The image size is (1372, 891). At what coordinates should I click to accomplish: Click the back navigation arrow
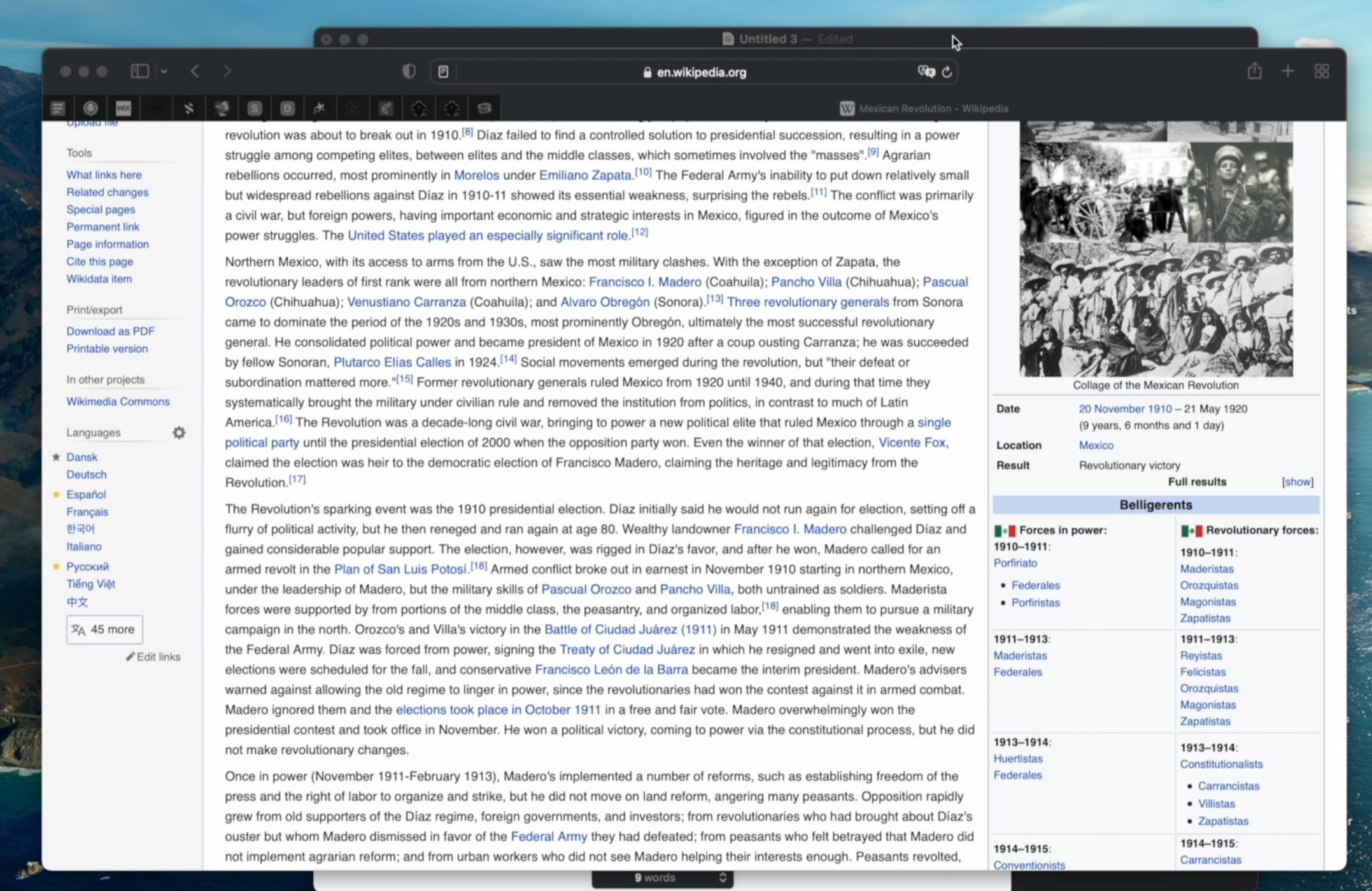tap(195, 71)
